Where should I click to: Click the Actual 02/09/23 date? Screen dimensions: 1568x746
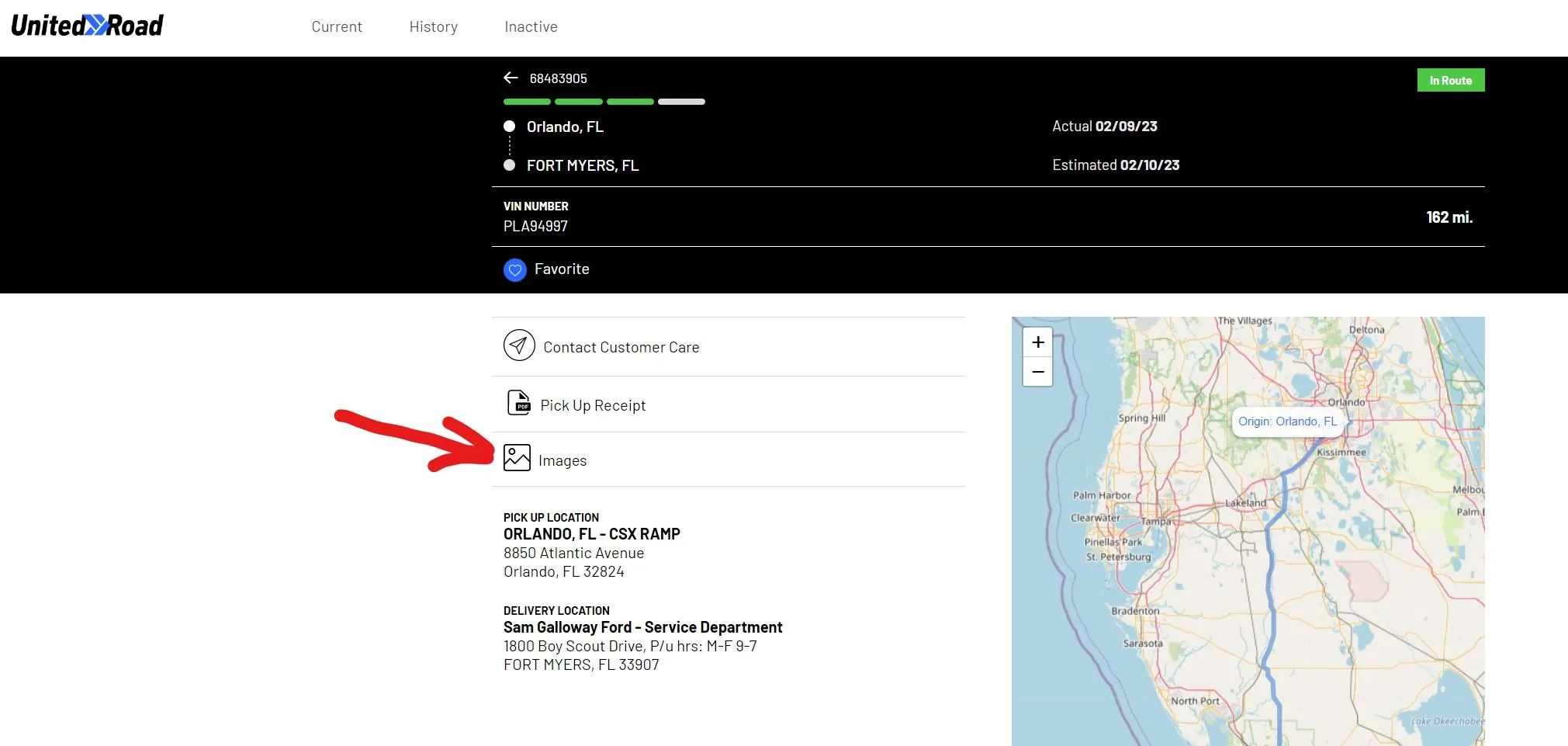point(1104,126)
